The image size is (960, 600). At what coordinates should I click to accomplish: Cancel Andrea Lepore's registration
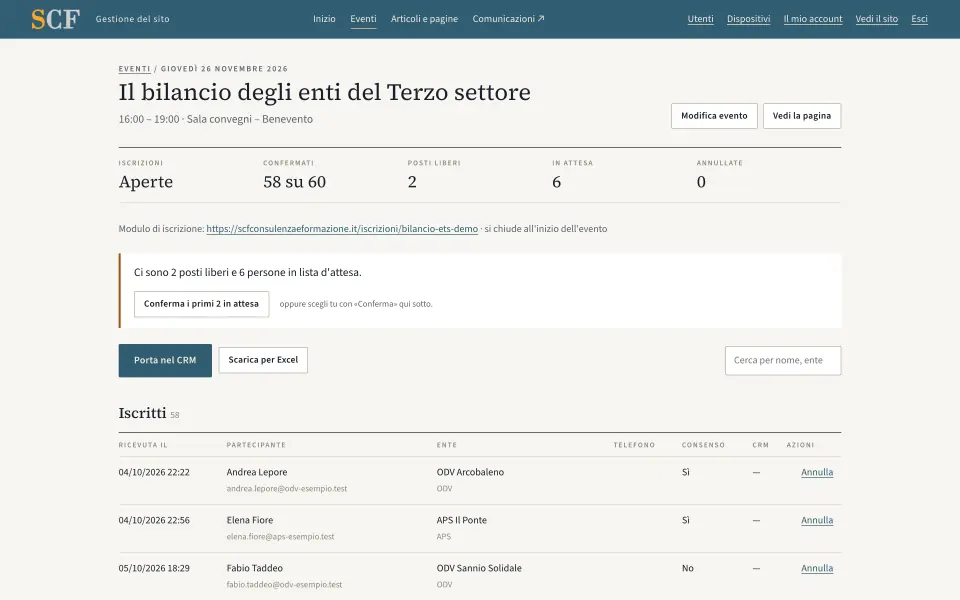[817, 472]
